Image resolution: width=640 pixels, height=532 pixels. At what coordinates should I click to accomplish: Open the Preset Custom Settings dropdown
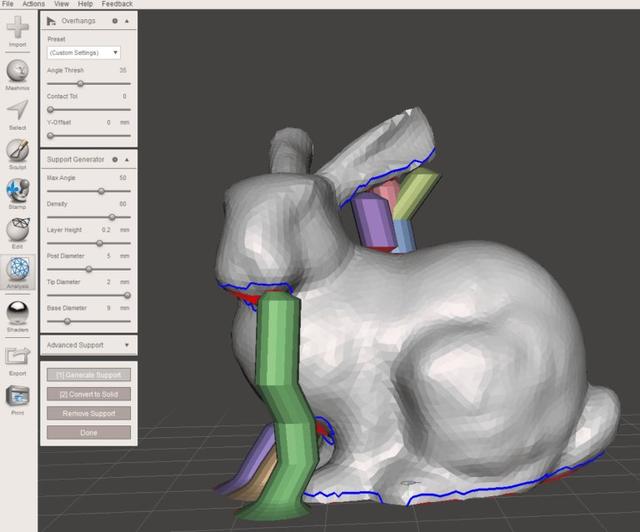pos(84,52)
